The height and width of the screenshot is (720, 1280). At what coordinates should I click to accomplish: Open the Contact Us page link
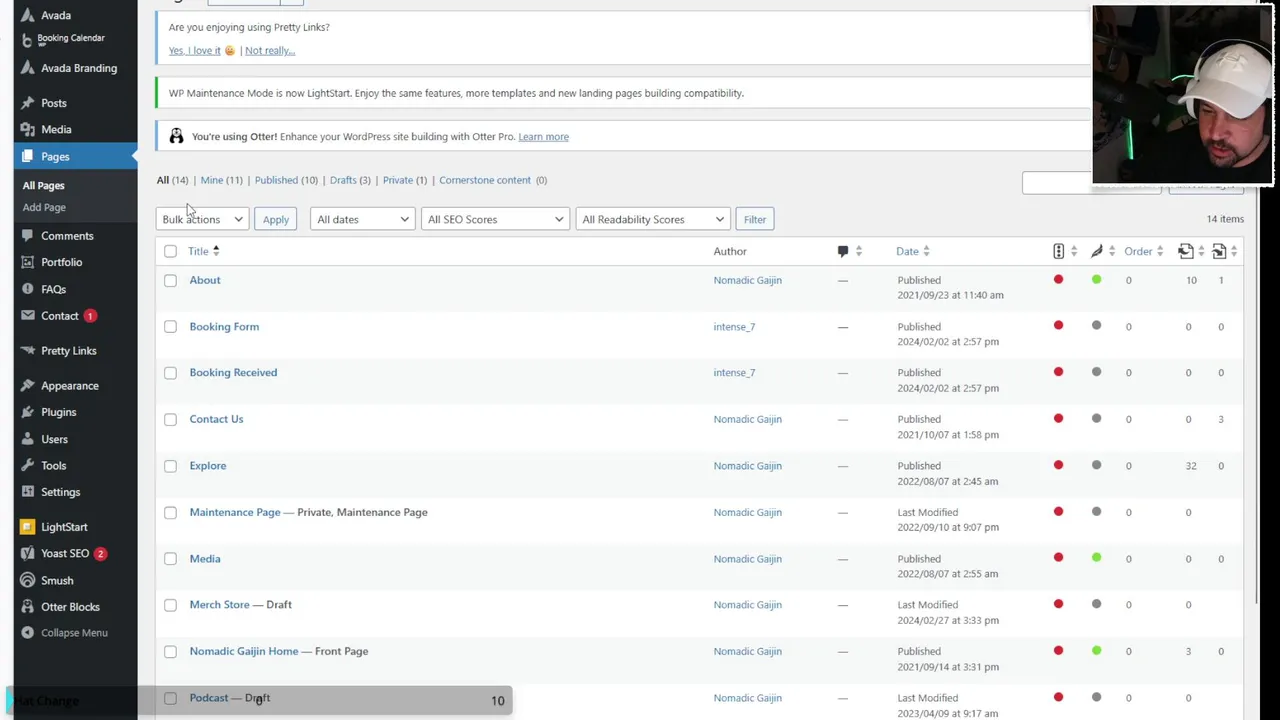216,419
